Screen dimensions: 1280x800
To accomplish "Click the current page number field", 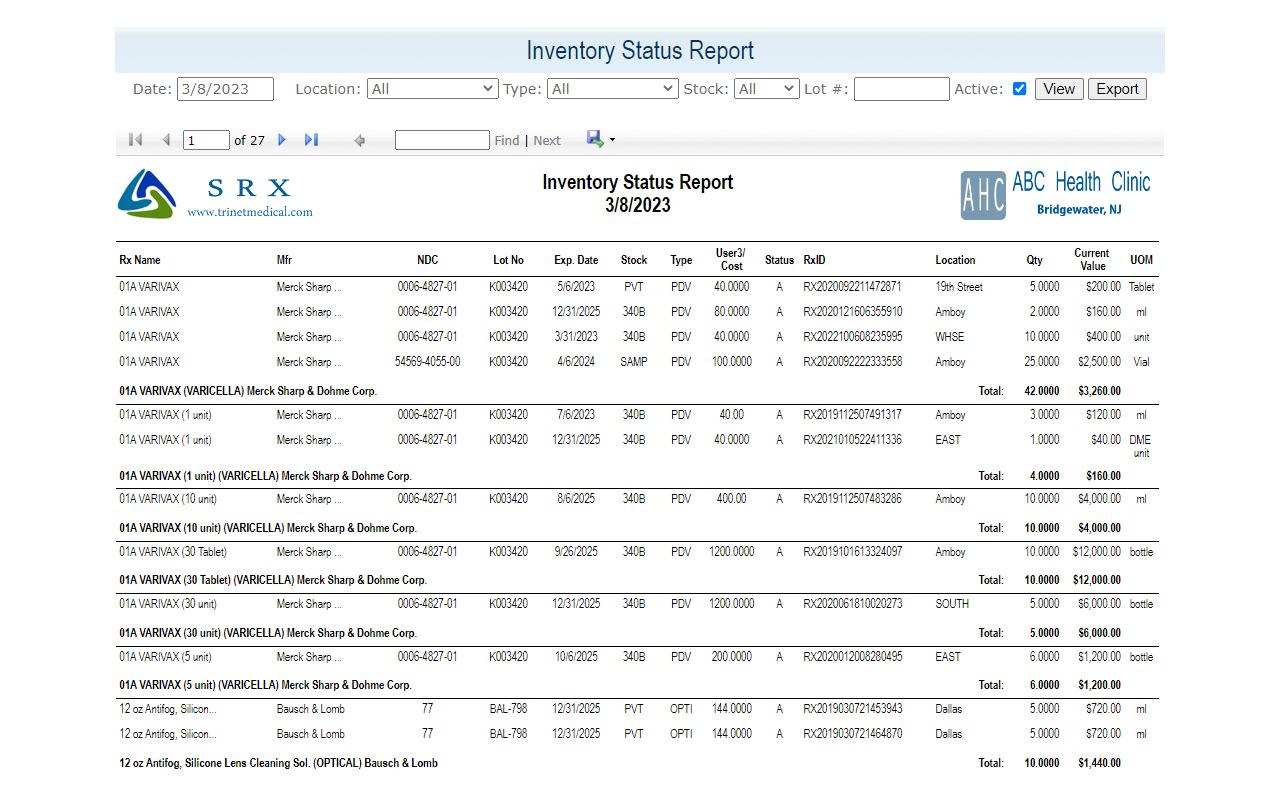I will coord(206,140).
